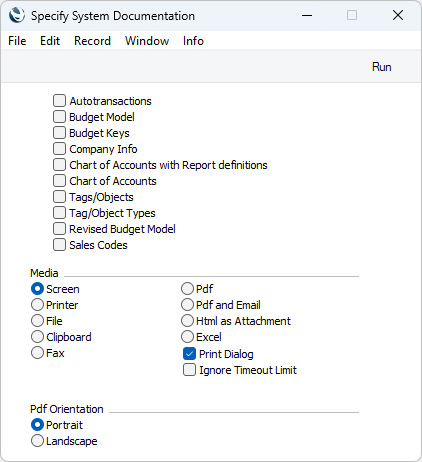Check the Sales Codes checkbox
Viewport: 422px width, 462px height.
pos(59,244)
